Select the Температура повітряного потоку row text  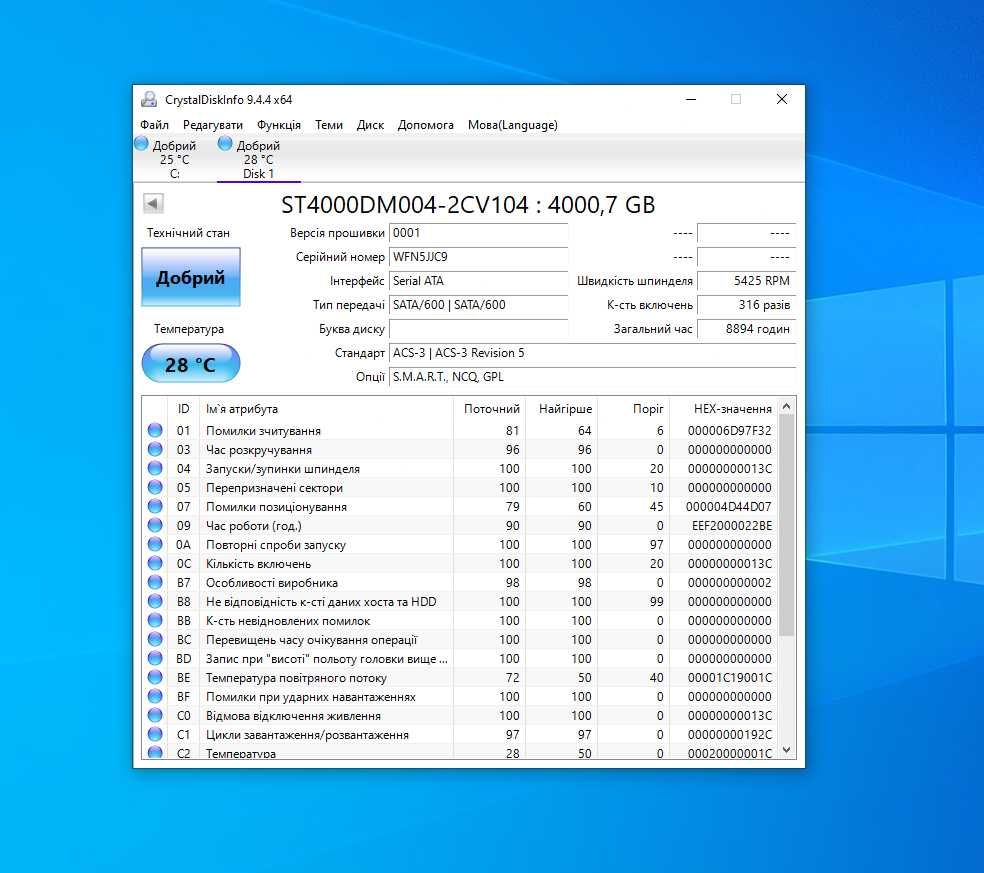coord(296,678)
